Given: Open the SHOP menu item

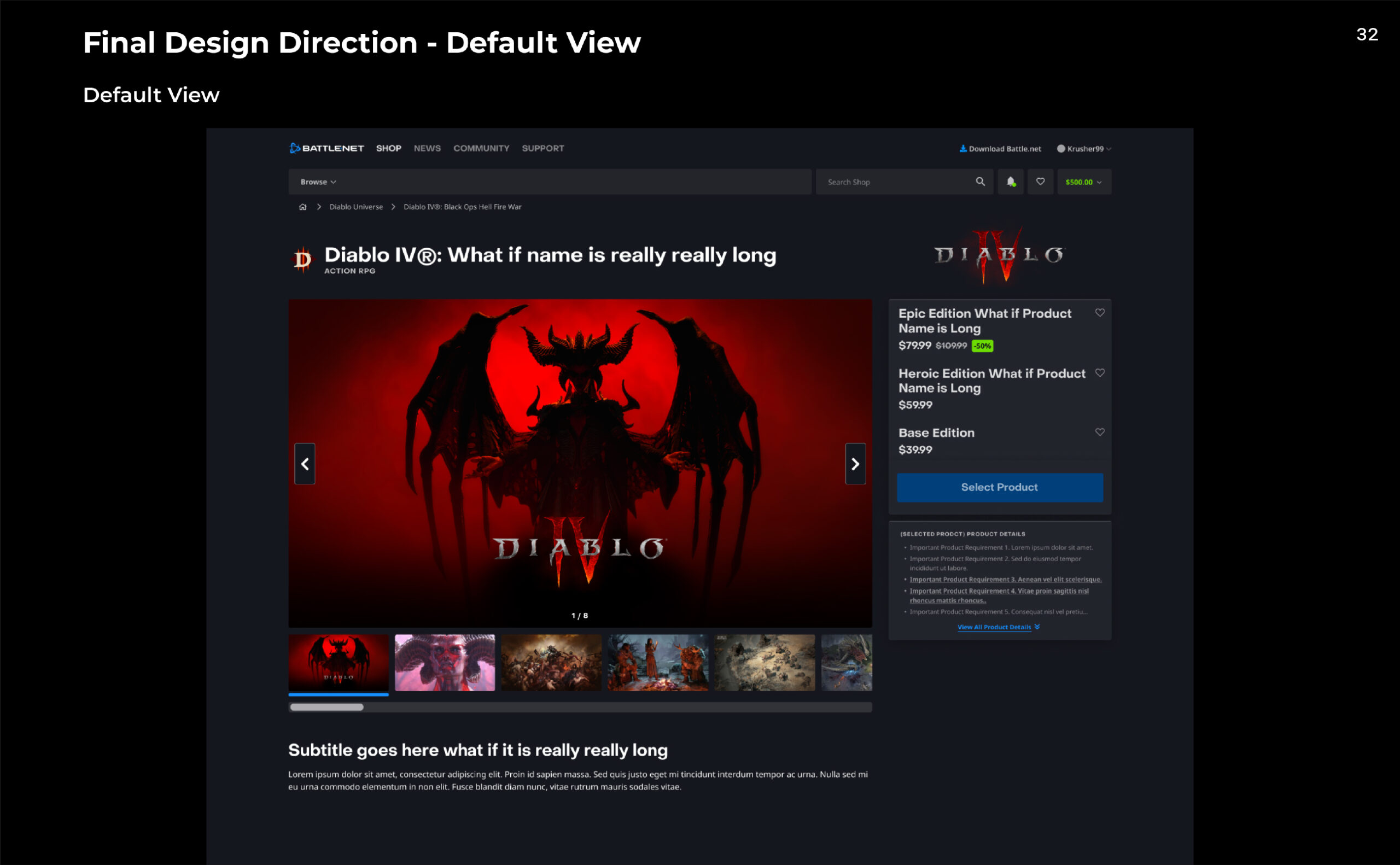Looking at the screenshot, I should coord(388,148).
